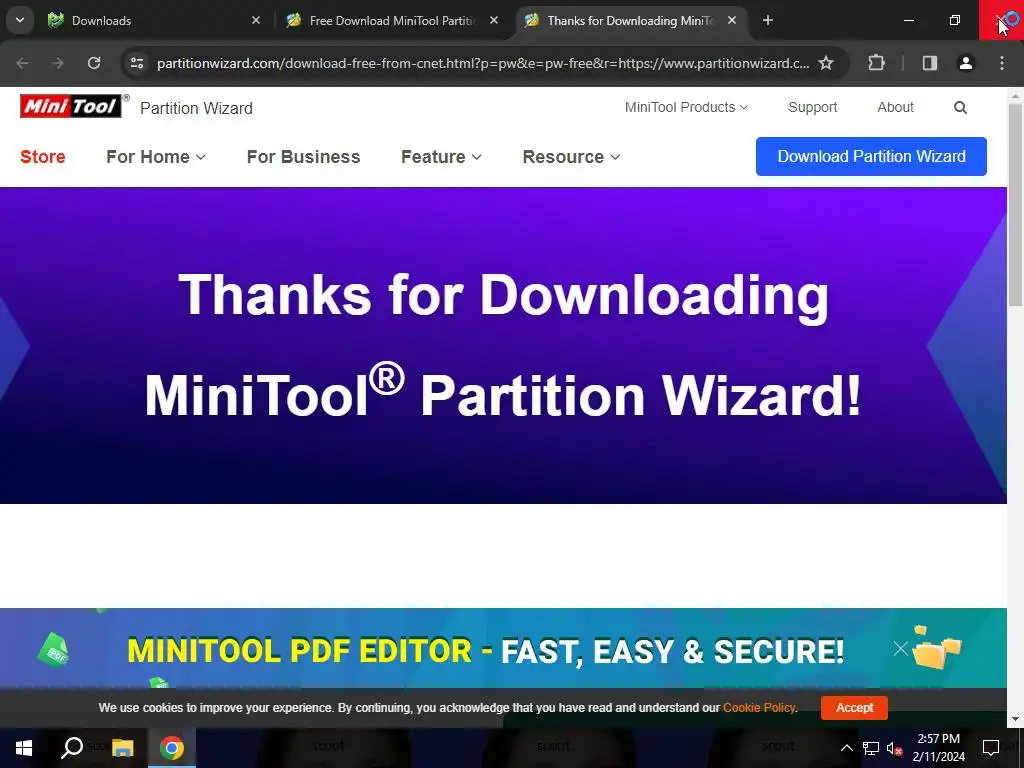Close the Free Download MiniTool Partition tab
The height and width of the screenshot is (768, 1024).
click(494, 21)
